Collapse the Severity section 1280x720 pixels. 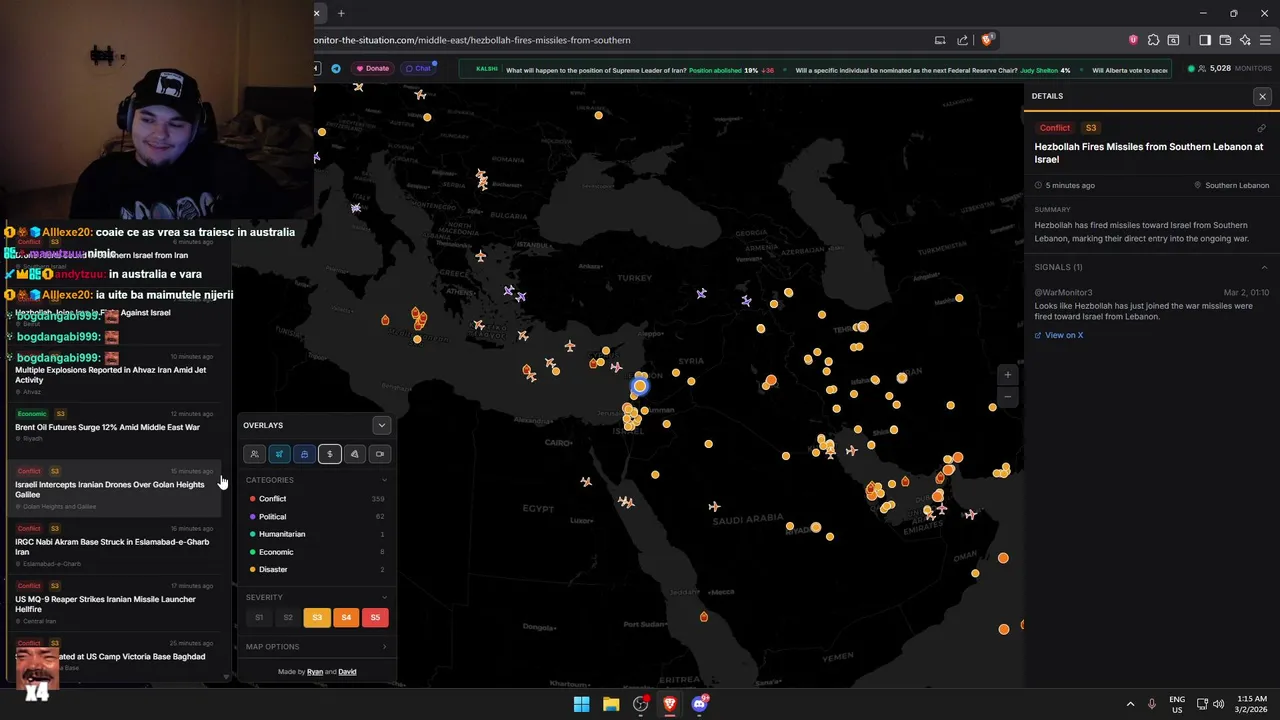384,597
